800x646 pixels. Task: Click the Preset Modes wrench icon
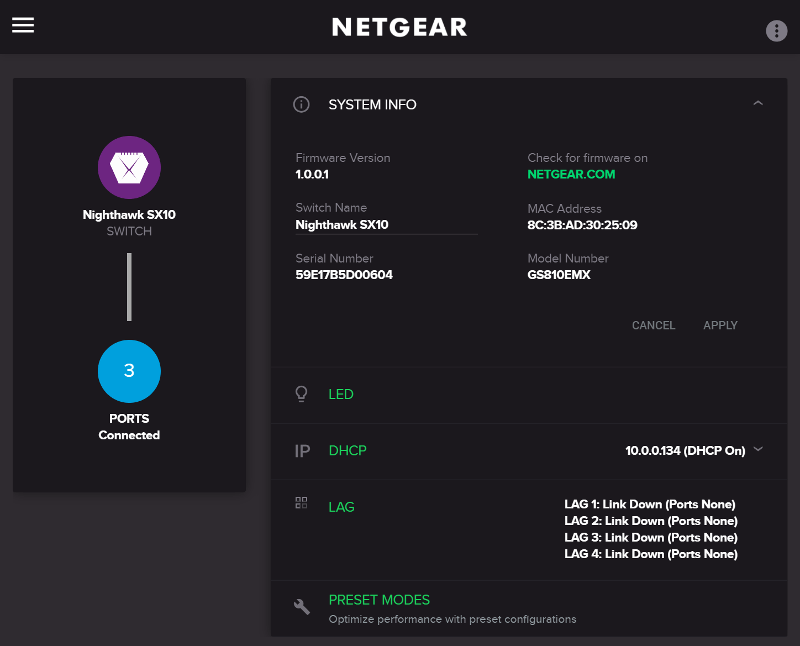click(302, 606)
